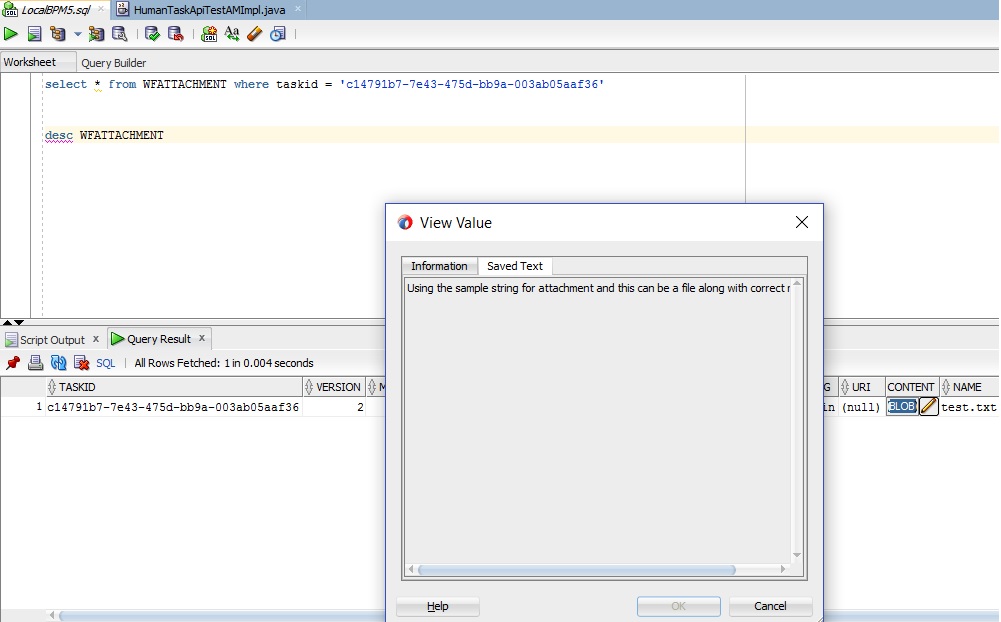The height and width of the screenshot is (622, 1001).
Task: Open SQL History clock icon
Action: point(277,34)
